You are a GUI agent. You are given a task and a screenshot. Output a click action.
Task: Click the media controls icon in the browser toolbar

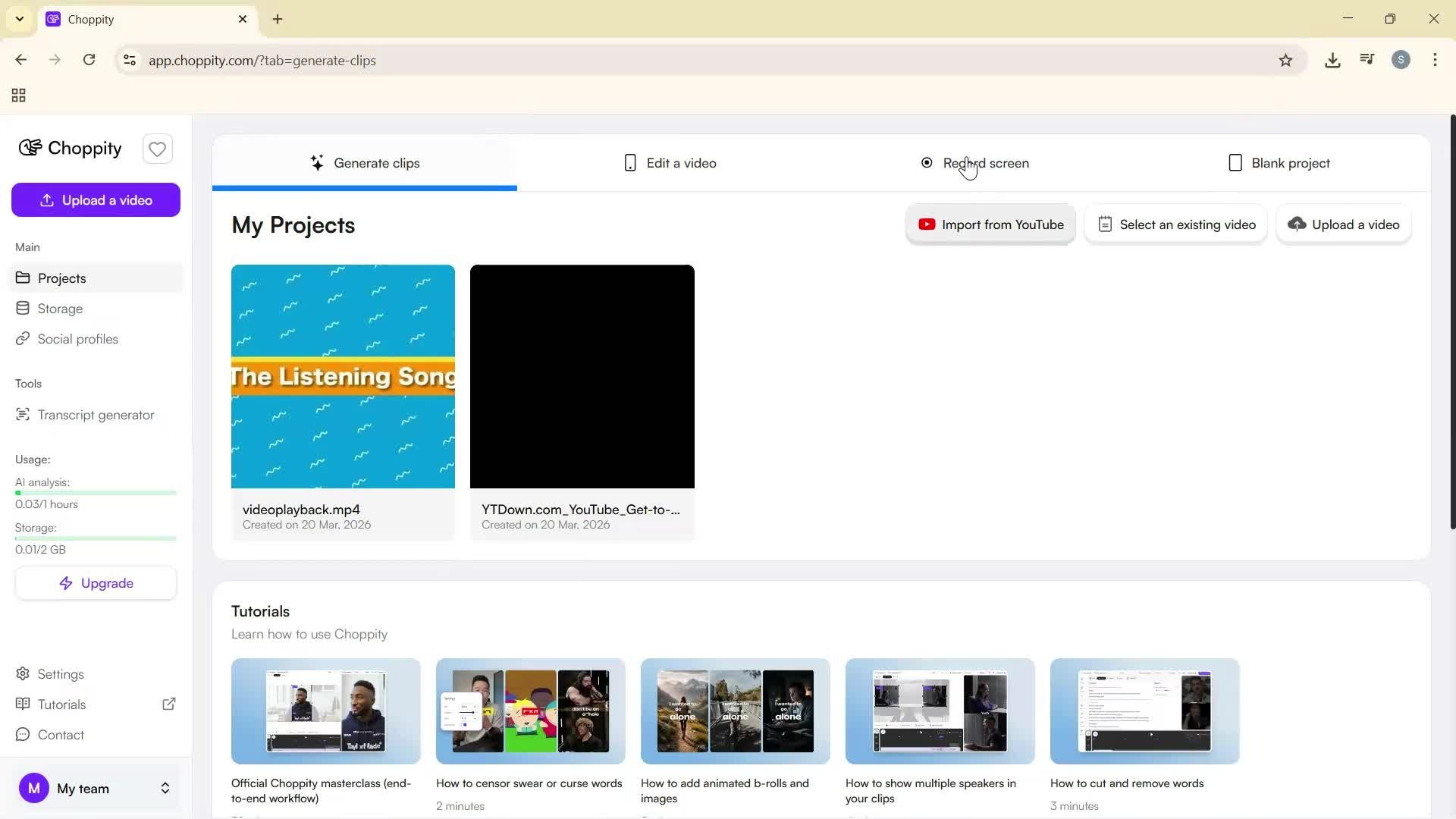[x=1367, y=60]
